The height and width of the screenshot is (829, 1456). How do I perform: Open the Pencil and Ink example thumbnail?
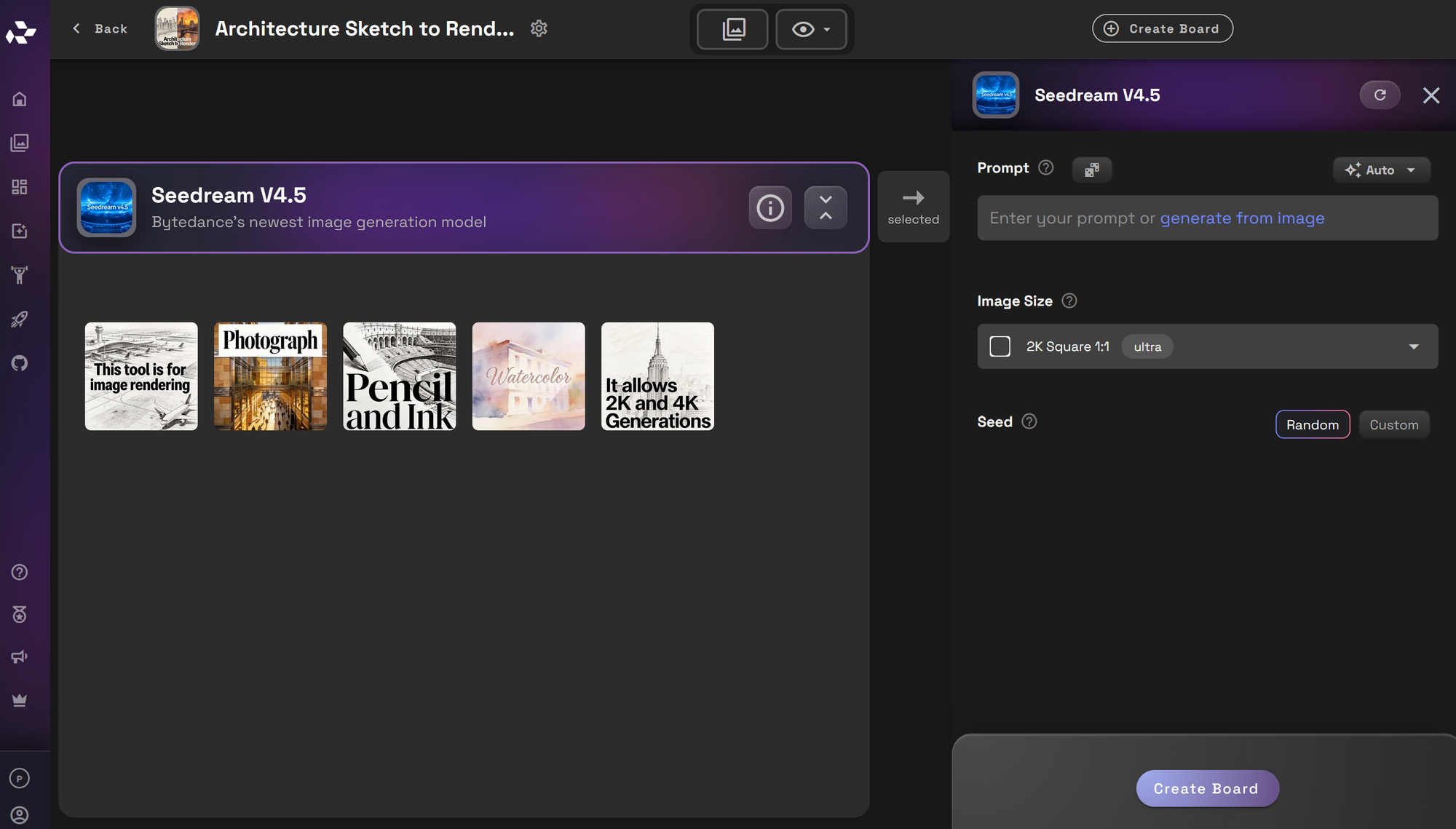400,376
